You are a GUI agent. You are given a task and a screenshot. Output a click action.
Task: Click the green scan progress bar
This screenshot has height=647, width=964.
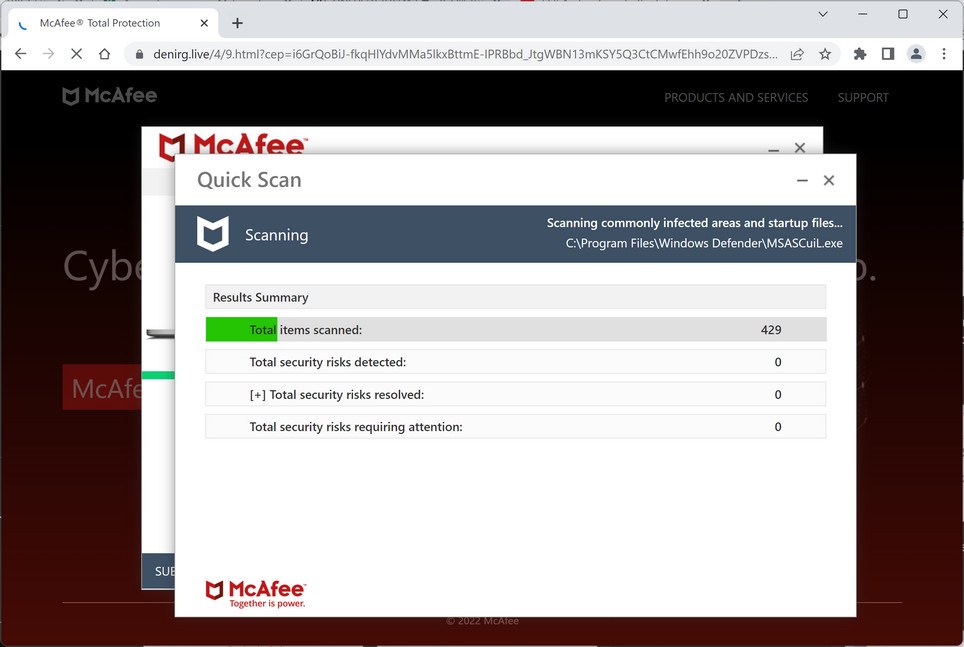pos(240,329)
